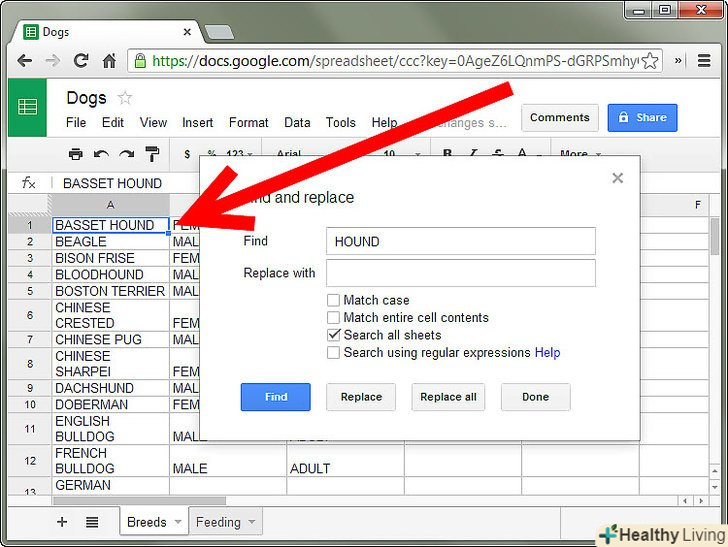Image resolution: width=728 pixels, height=547 pixels.
Task: Click the Replace button
Action: tap(361, 397)
